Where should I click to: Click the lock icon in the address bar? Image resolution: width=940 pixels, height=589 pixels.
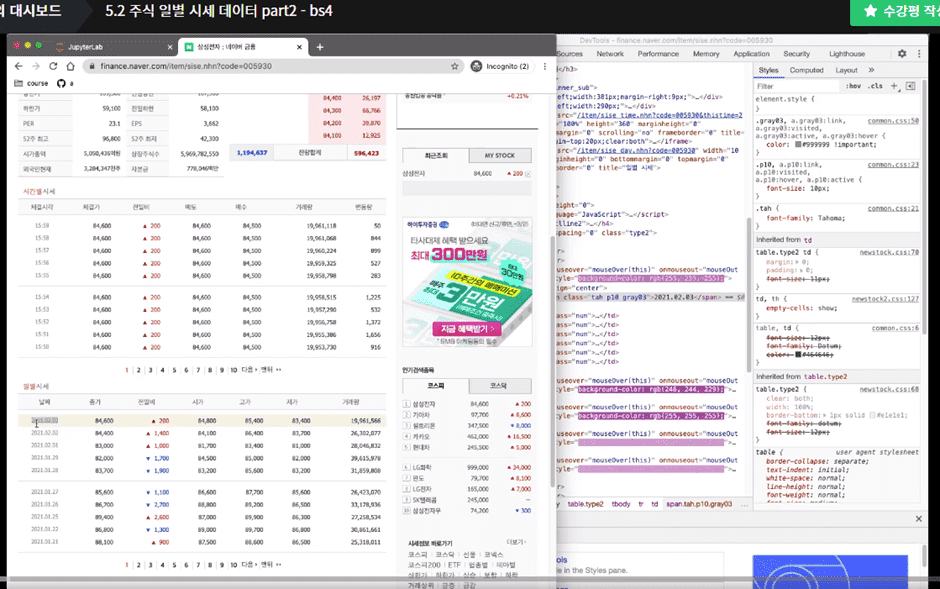(92, 66)
